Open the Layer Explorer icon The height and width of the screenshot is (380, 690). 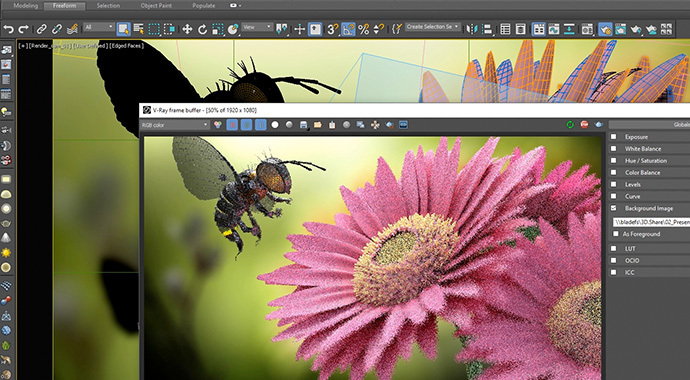click(x=521, y=29)
